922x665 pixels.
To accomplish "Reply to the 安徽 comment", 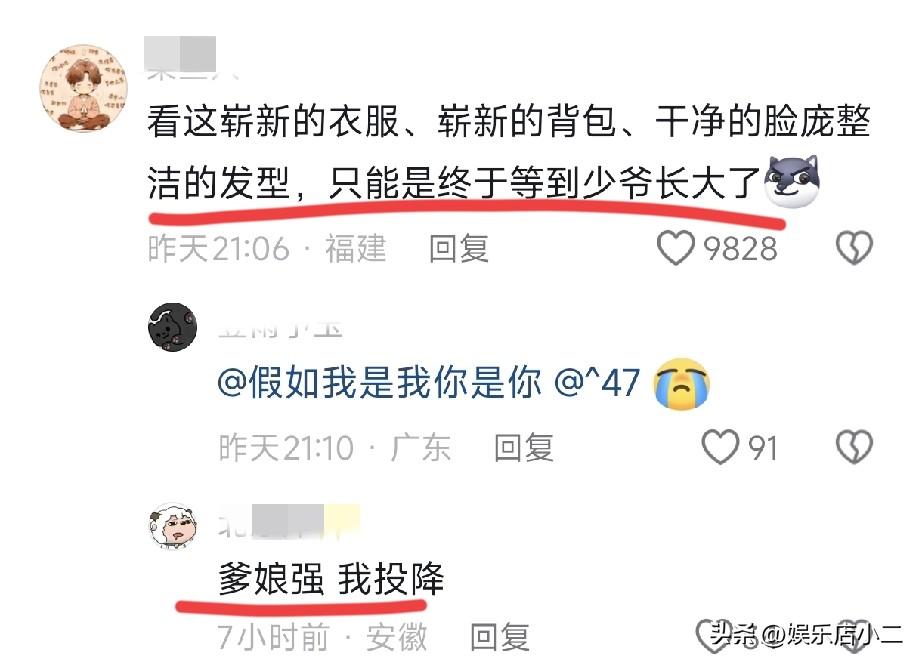I will coord(500,637).
